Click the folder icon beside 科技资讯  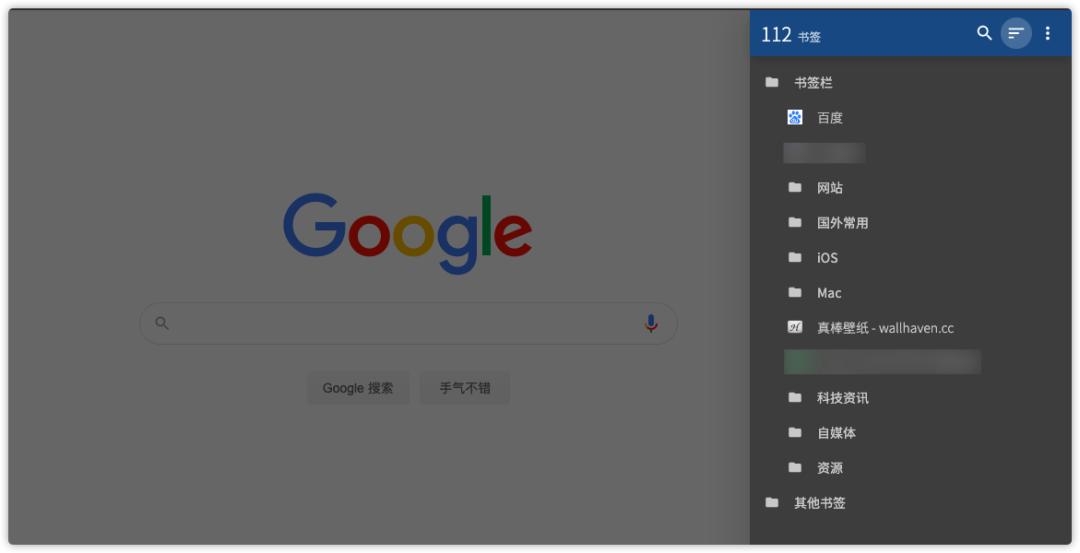795,397
